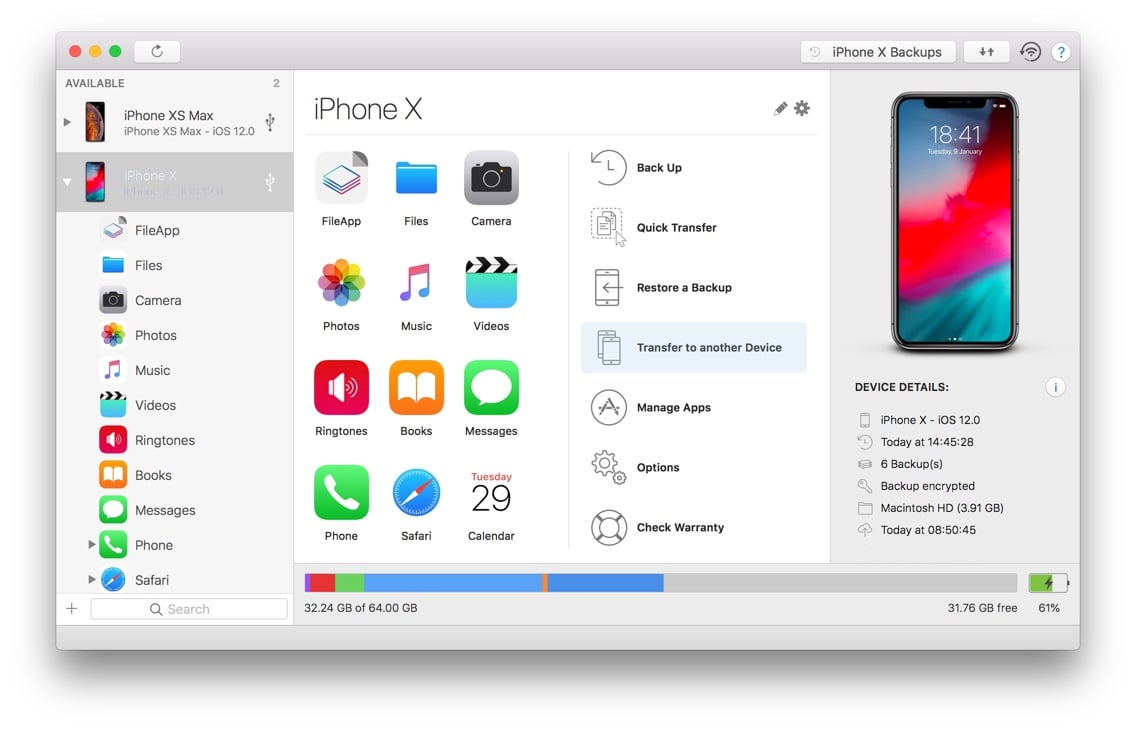This screenshot has height=730, width=1136.
Task: Open device settings gear next to iPhone X title
Action: click(x=802, y=109)
